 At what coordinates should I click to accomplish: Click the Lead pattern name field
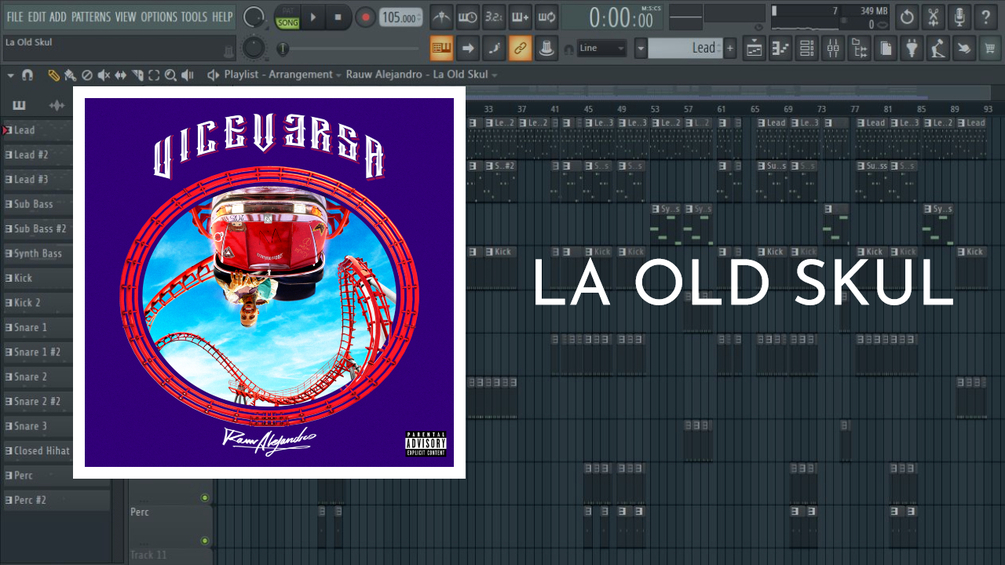pos(685,48)
